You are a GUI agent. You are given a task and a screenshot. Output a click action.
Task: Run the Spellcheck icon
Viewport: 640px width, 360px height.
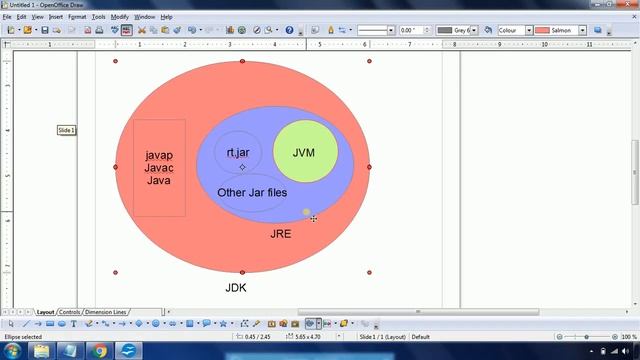(115, 30)
